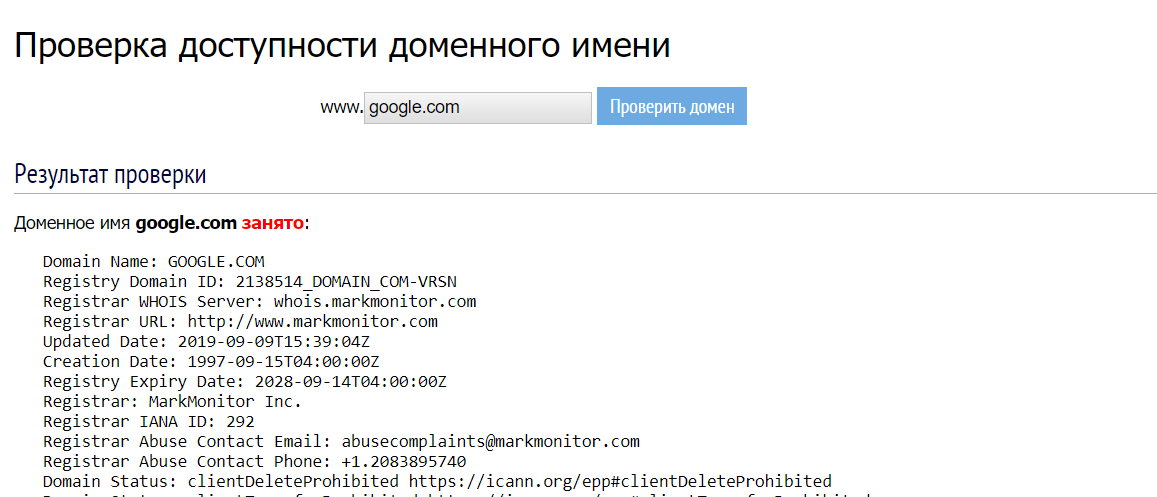Click the Registry Expiry Date 2028-09-14T04:00:00Z line
The image size is (1157, 497).
click(x=245, y=382)
